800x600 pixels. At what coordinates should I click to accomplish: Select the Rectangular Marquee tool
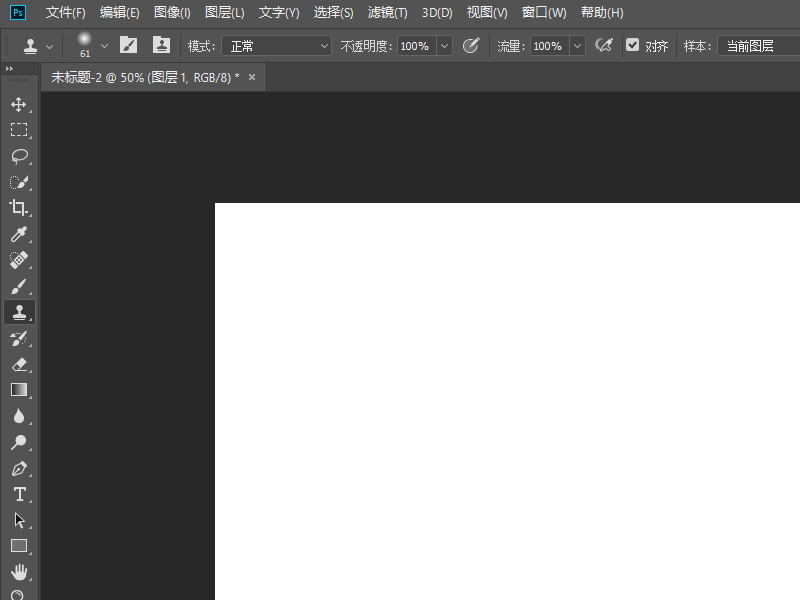(18, 130)
